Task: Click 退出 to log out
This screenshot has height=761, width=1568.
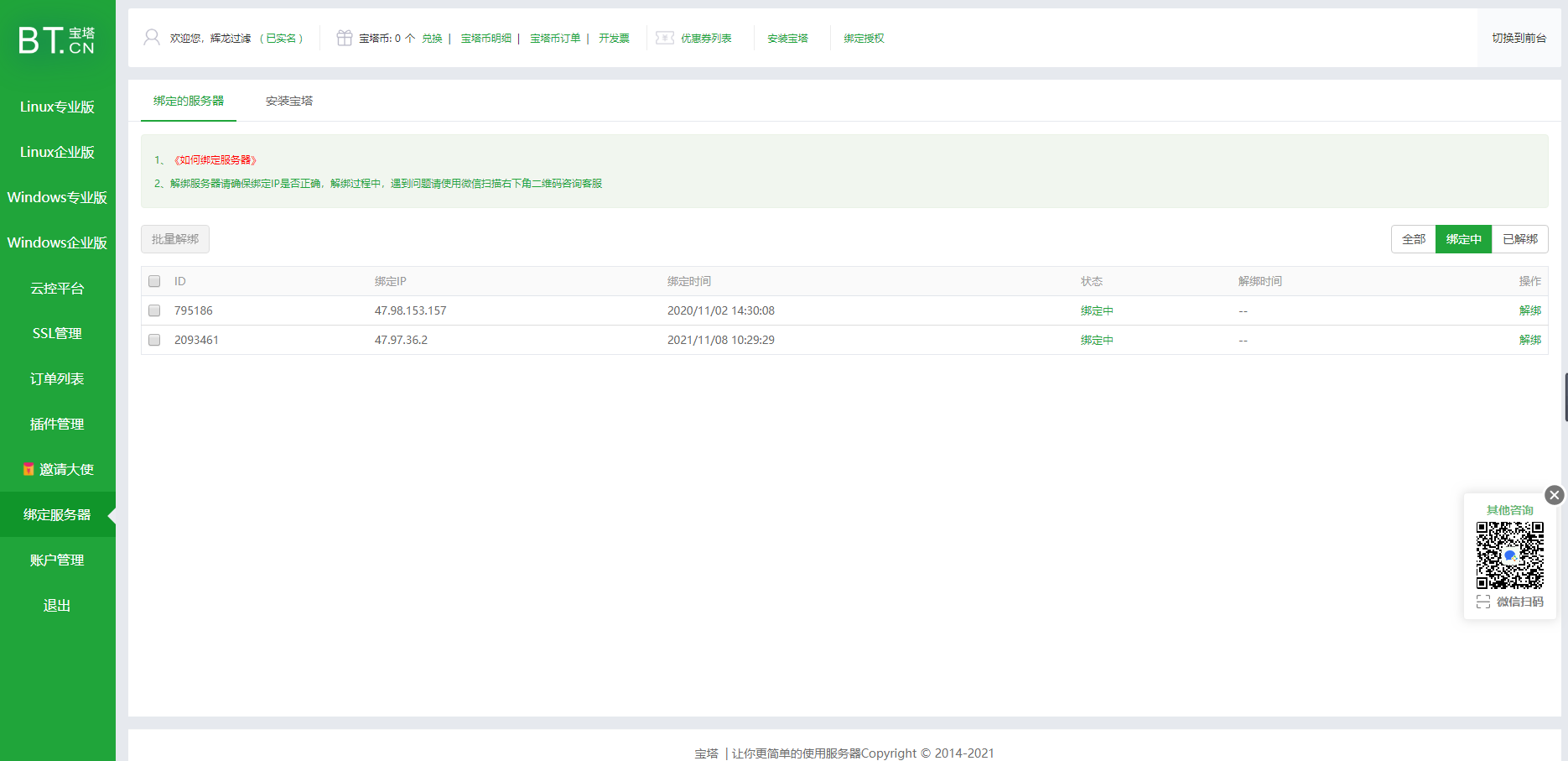Action: (x=57, y=605)
